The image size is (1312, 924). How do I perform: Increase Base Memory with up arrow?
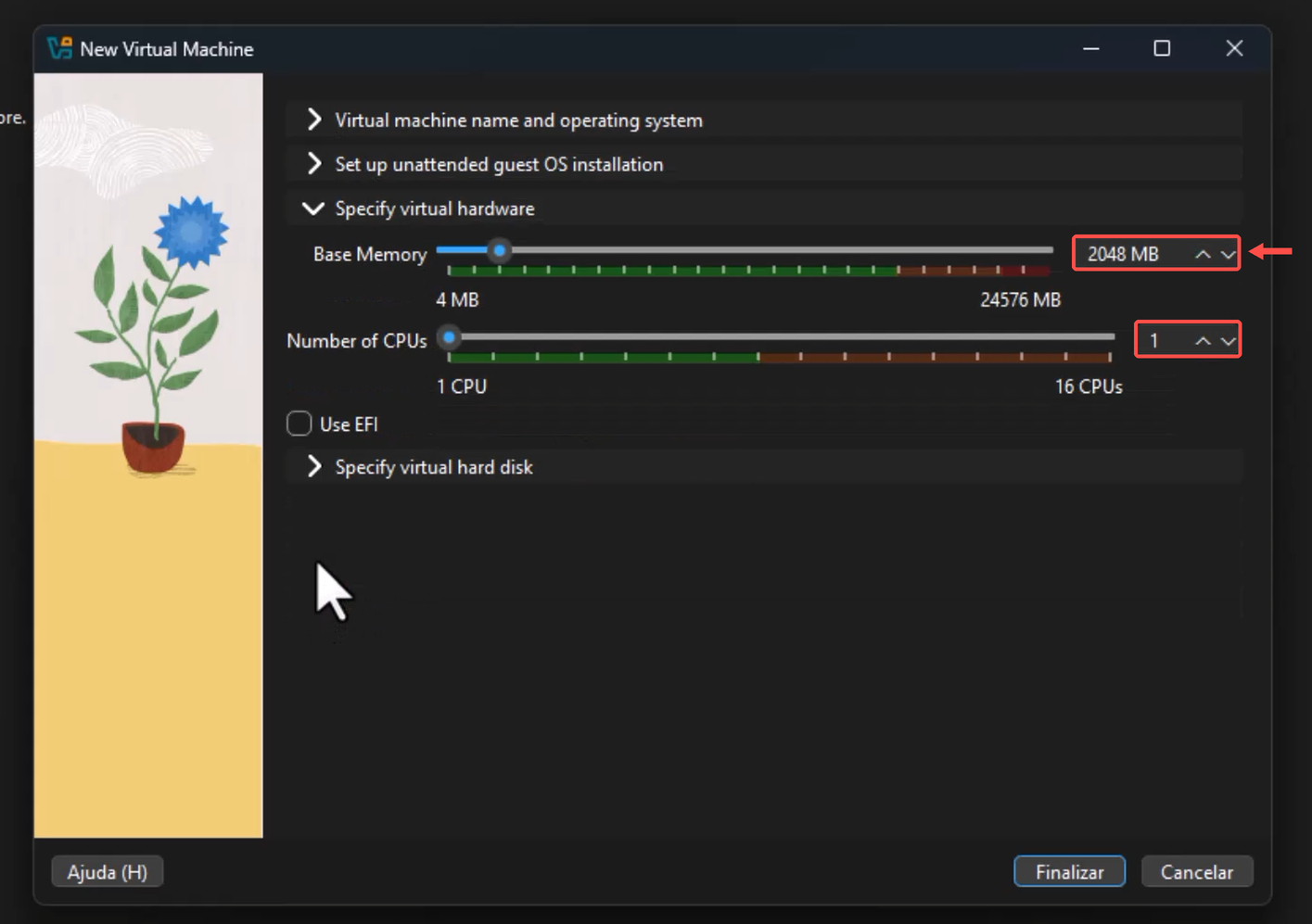pos(1203,254)
